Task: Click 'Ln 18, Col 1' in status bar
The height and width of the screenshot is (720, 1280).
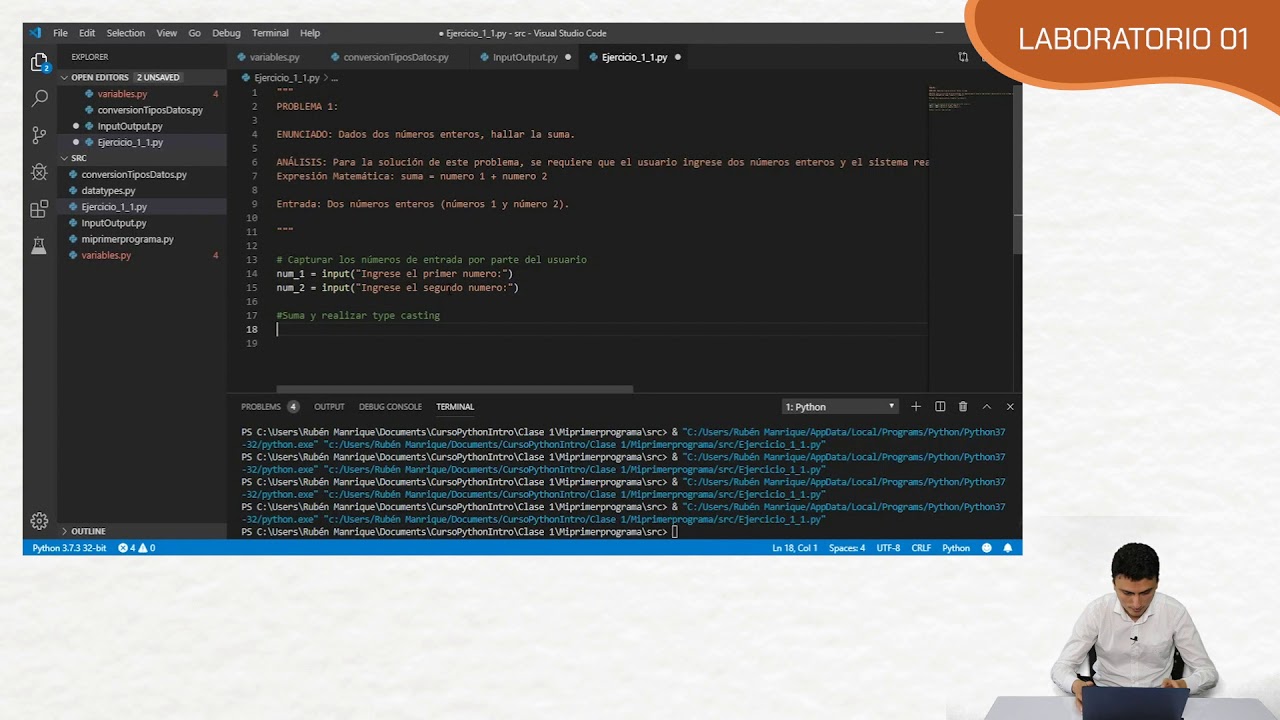Action: point(795,548)
